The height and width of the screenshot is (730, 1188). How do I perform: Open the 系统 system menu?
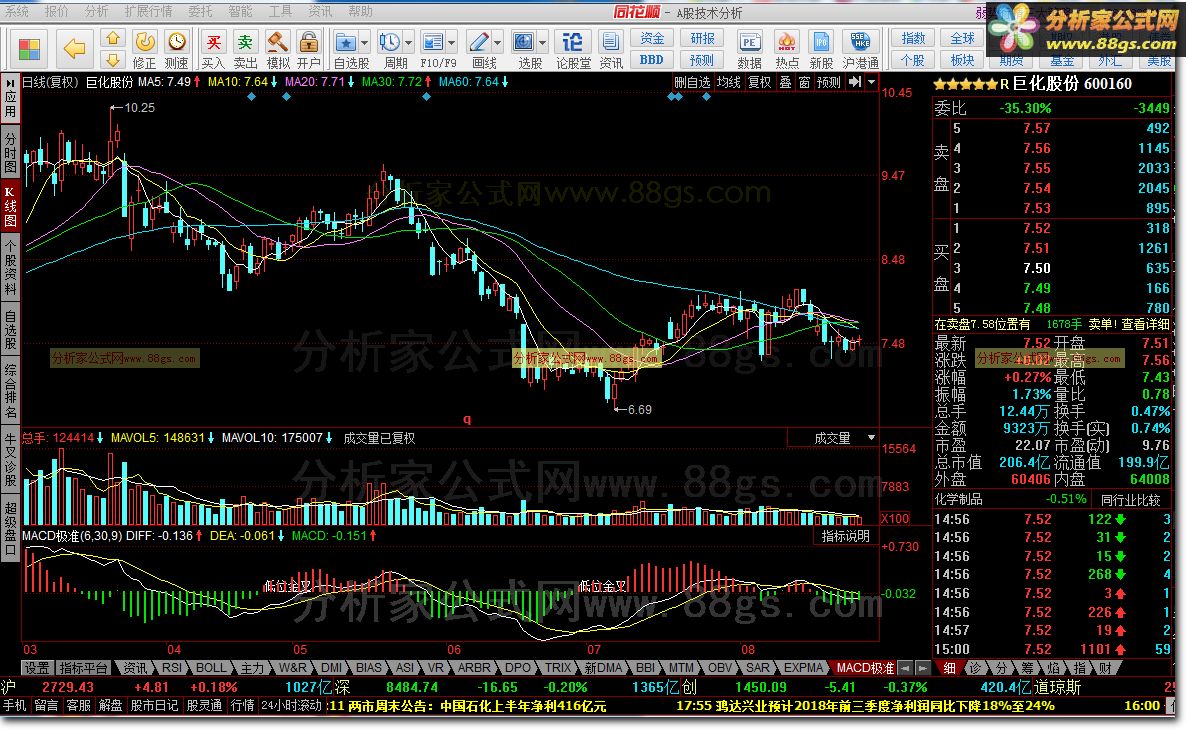[x=17, y=11]
